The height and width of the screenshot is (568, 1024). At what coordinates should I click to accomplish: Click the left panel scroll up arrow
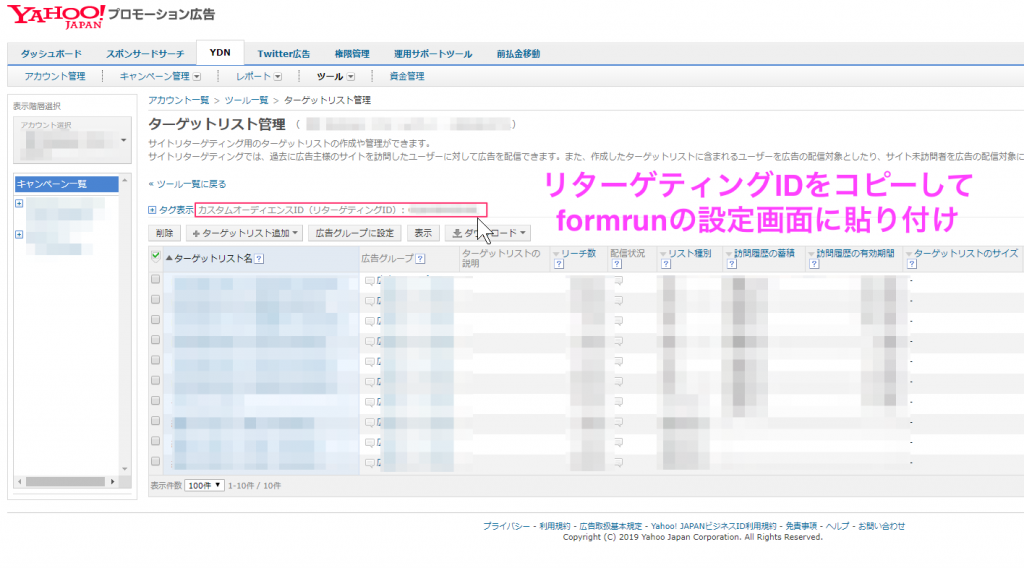pyautogui.click(x=125, y=180)
